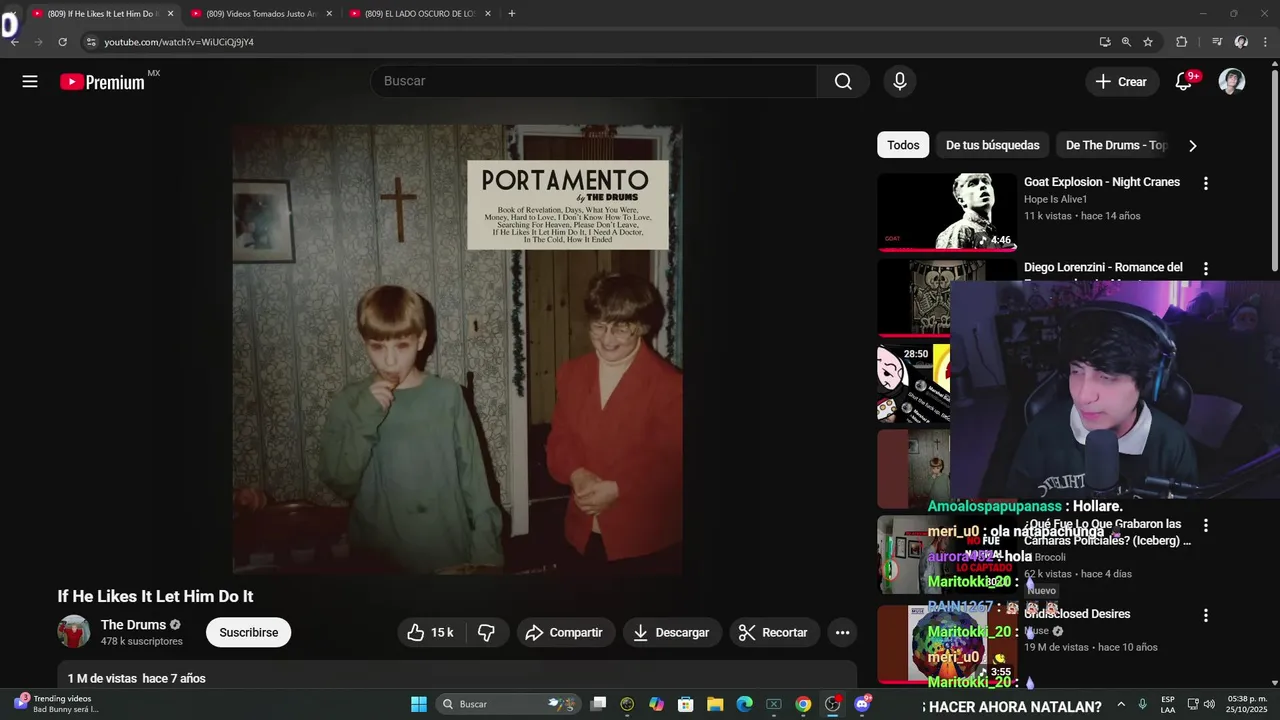Select the Todos filter chip
This screenshot has width=1280, height=720.
coord(903,145)
